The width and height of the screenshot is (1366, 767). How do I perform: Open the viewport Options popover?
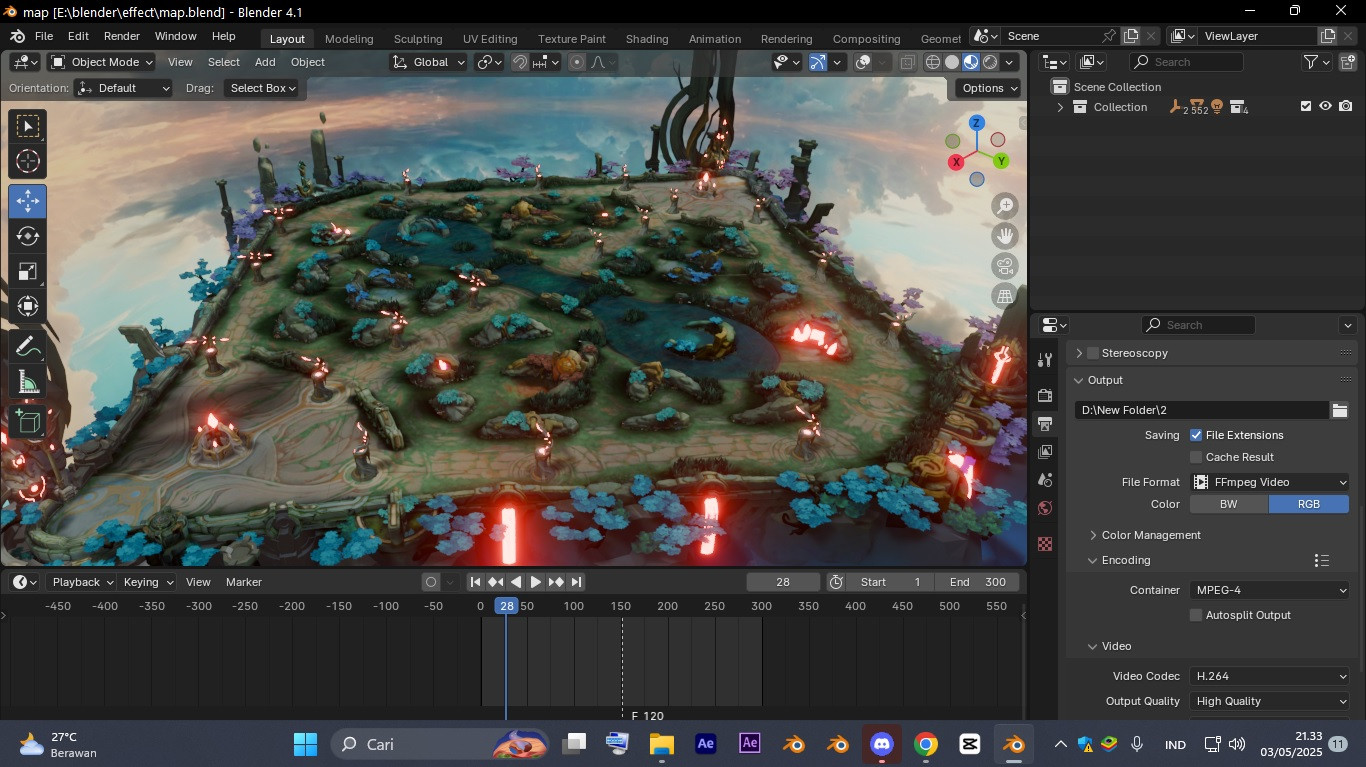click(x=990, y=88)
